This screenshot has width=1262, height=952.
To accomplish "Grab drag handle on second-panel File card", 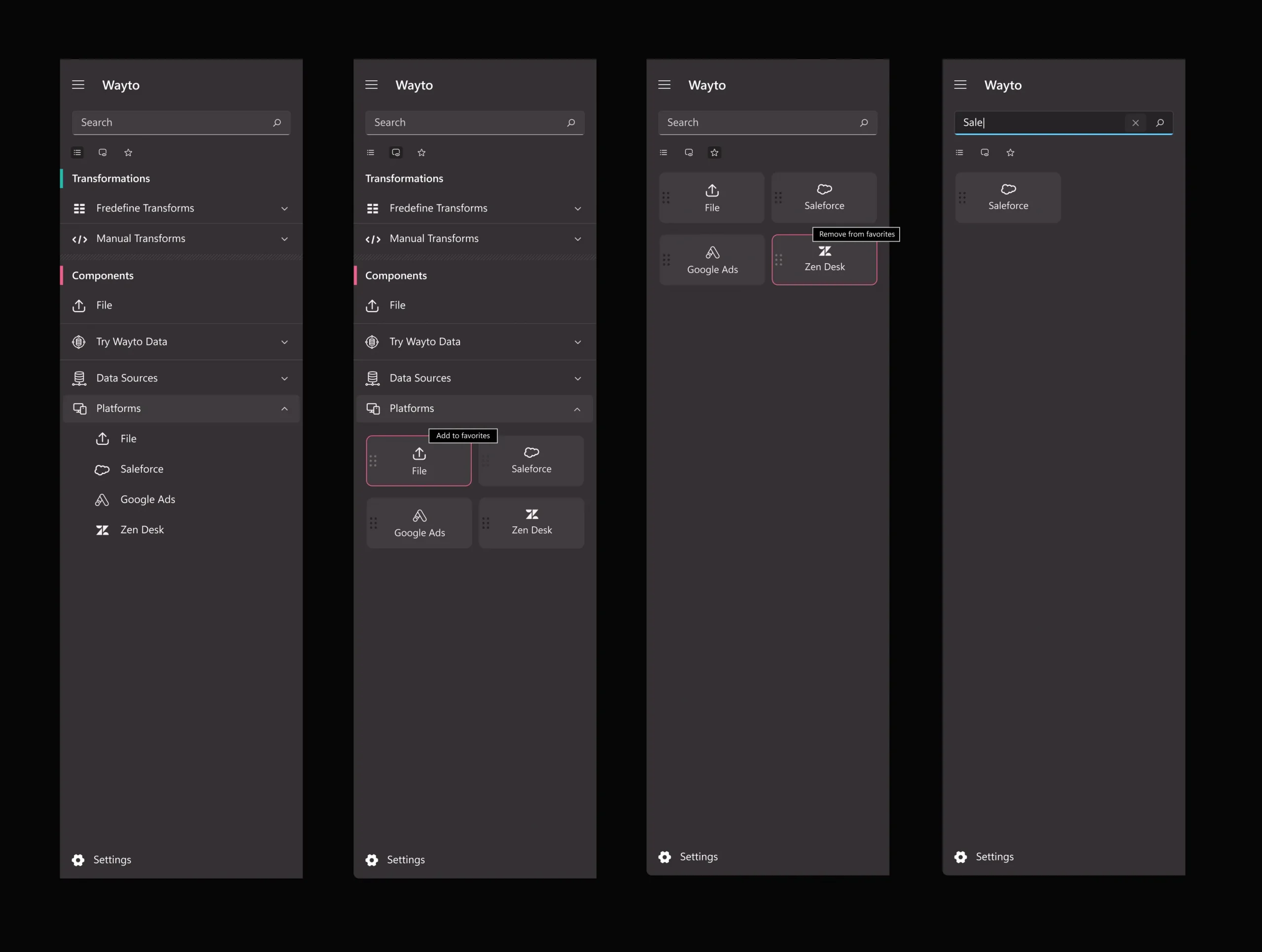I will tap(373, 461).
